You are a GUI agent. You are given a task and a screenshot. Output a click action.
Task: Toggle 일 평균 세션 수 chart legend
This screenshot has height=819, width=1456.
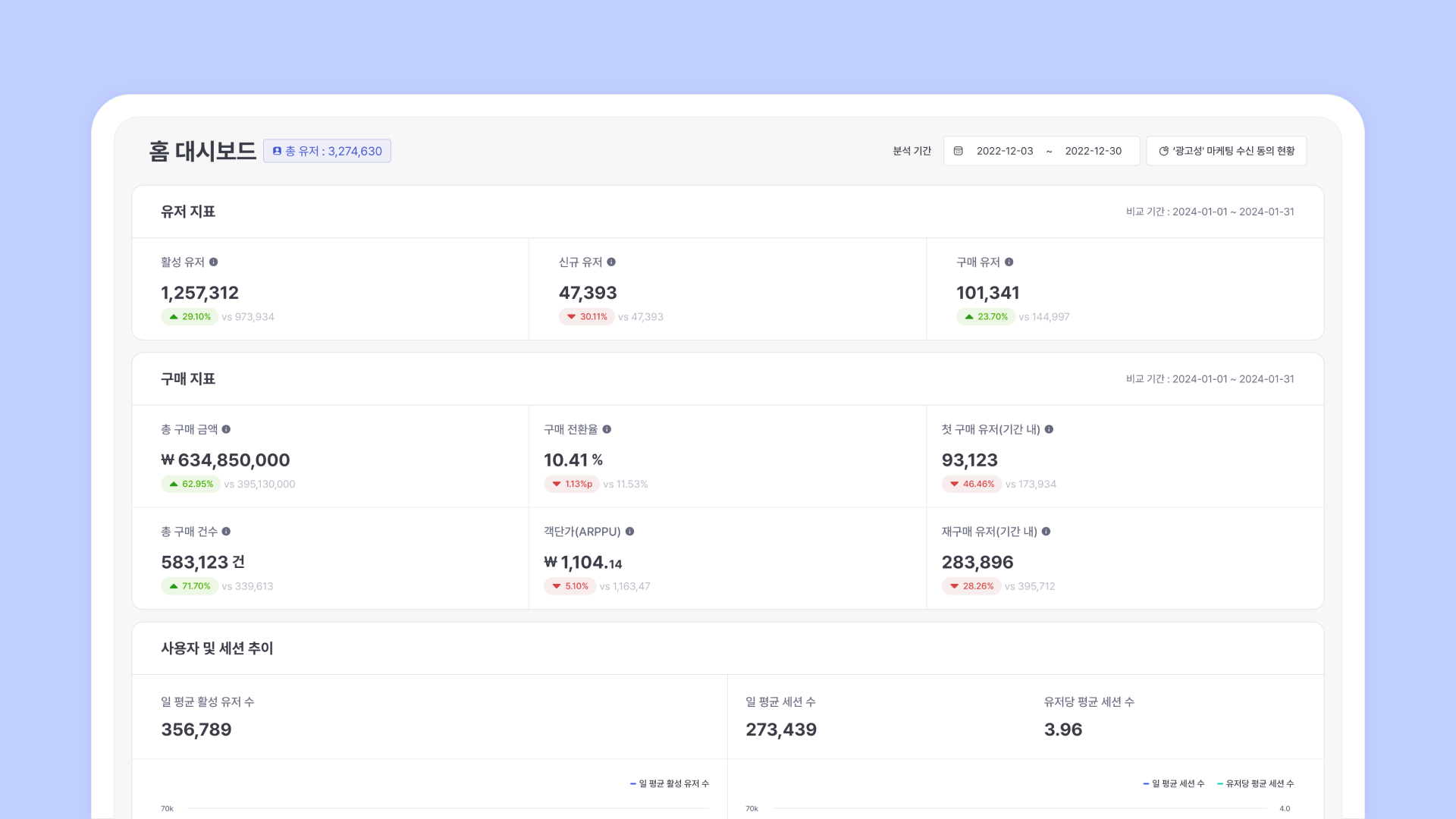1174,783
